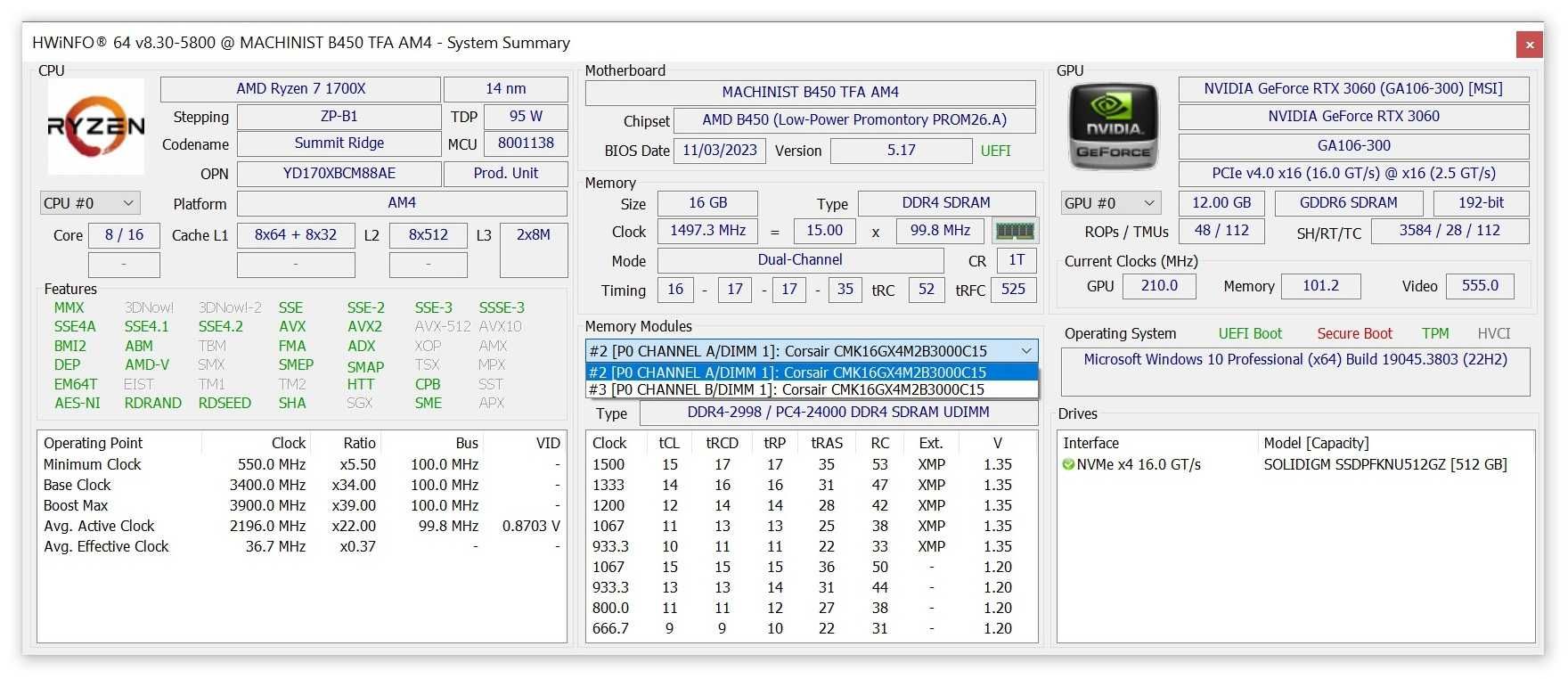Click the 1497.3 MHz memory clock field
Viewport: 1568px width, 679px height.
coord(707,231)
